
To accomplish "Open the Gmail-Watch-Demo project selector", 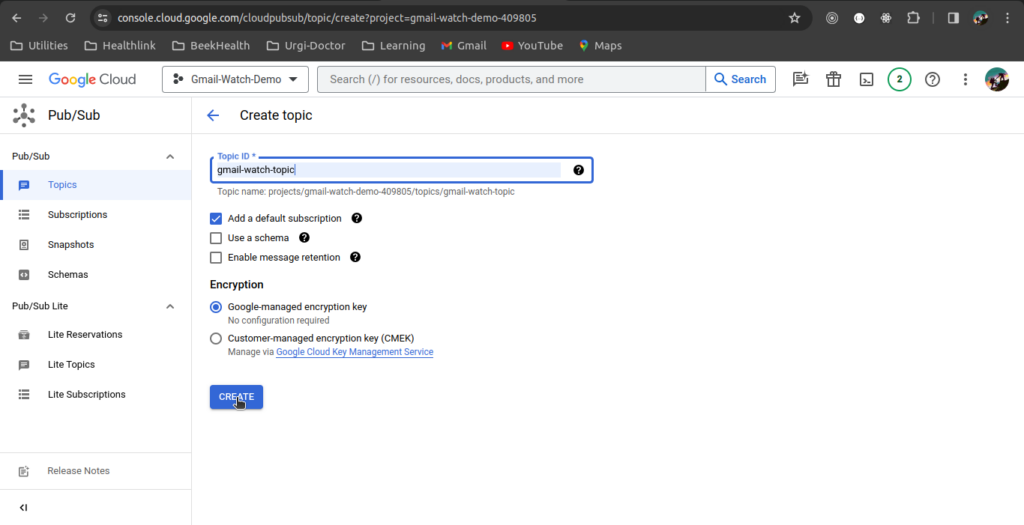I will 235,80.
